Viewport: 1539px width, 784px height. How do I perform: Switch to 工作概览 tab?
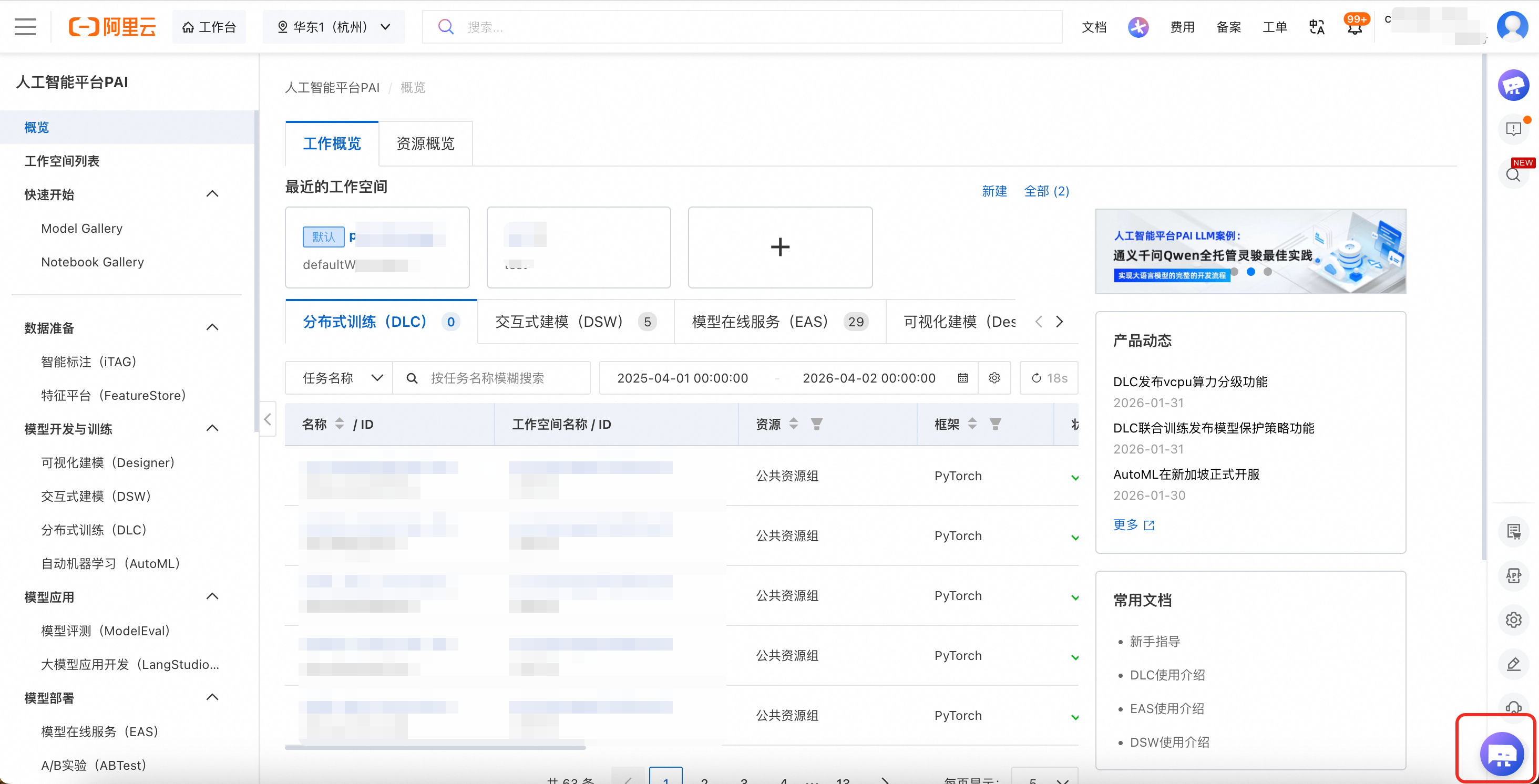pos(332,144)
